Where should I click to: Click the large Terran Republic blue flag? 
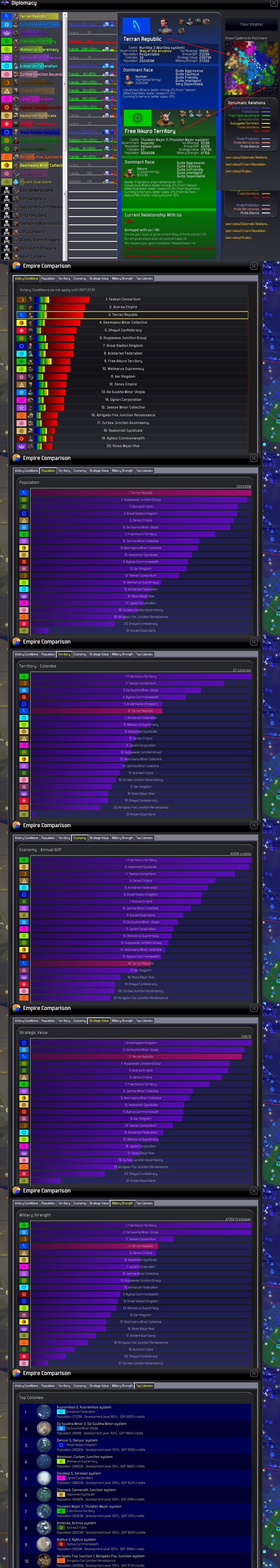point(136,26)
